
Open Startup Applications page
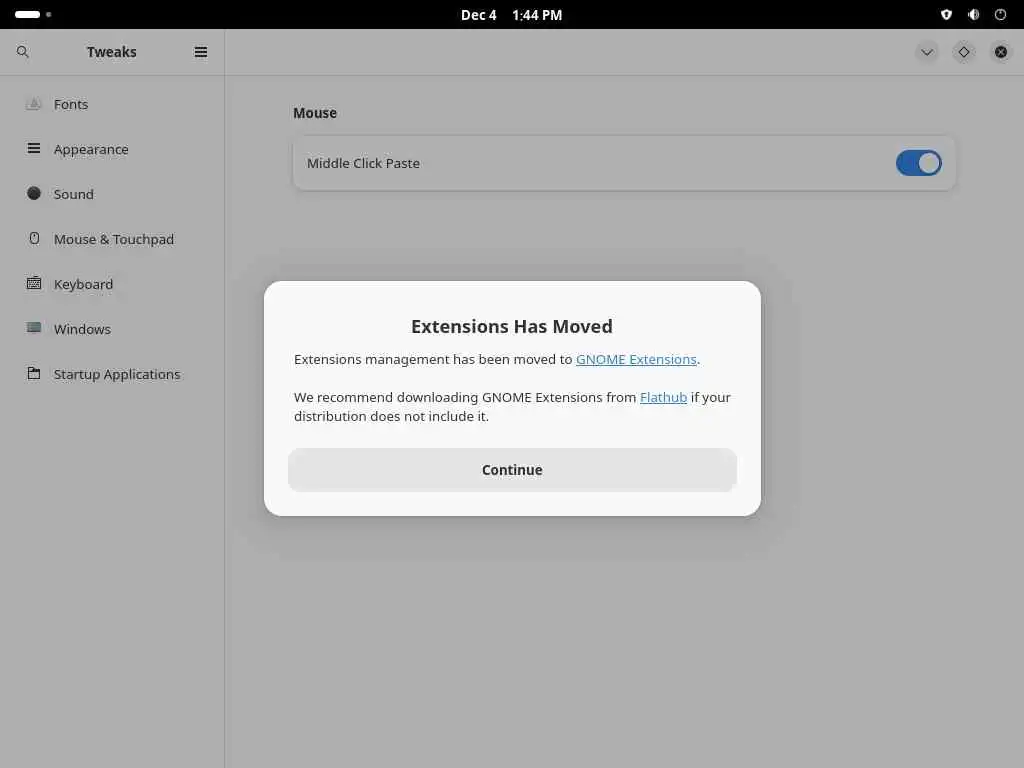112,374
